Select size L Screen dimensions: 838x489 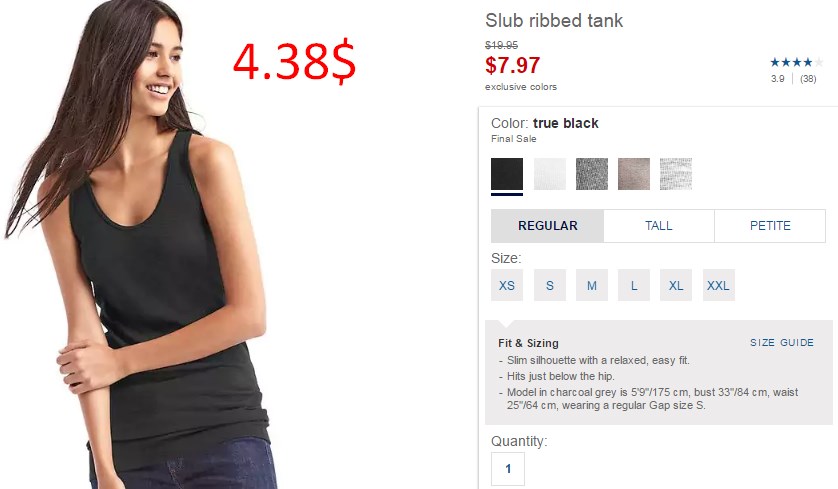pyautogui.click(x=634, y=285)
